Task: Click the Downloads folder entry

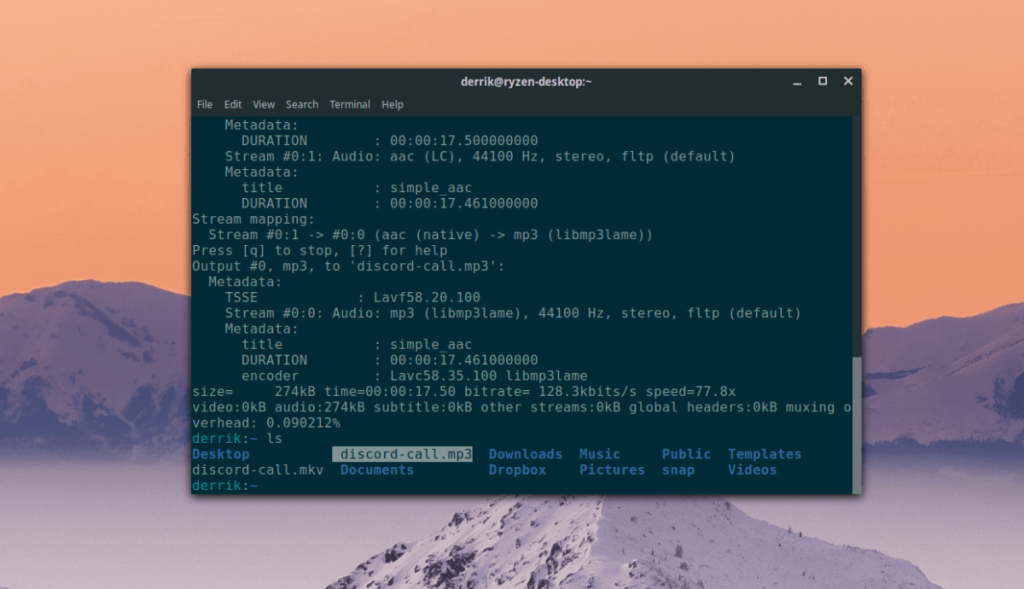Action: (525, 453)
